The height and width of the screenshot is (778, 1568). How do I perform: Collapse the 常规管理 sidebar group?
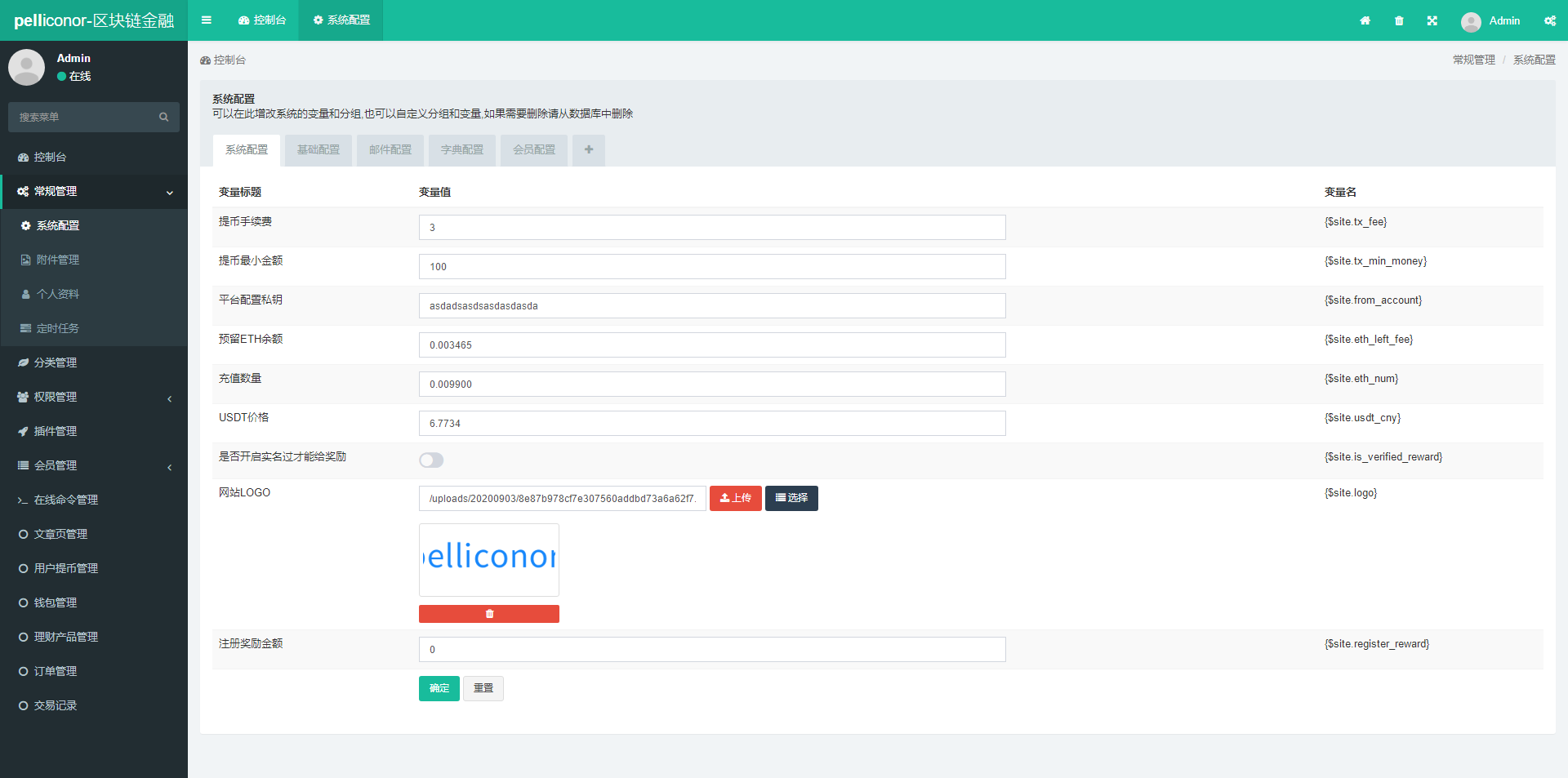(x=94, y=191)
